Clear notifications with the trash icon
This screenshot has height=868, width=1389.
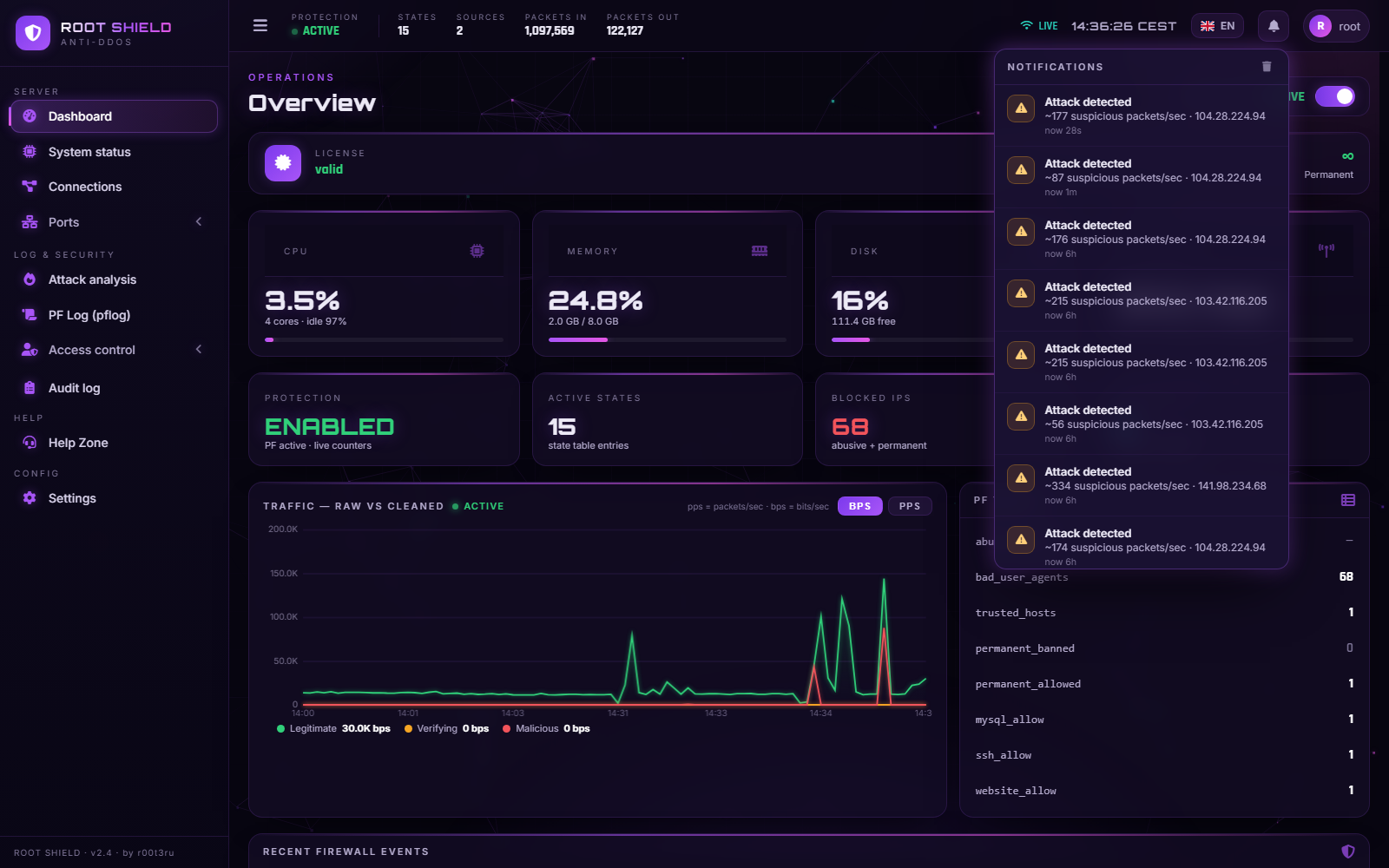1267,67
